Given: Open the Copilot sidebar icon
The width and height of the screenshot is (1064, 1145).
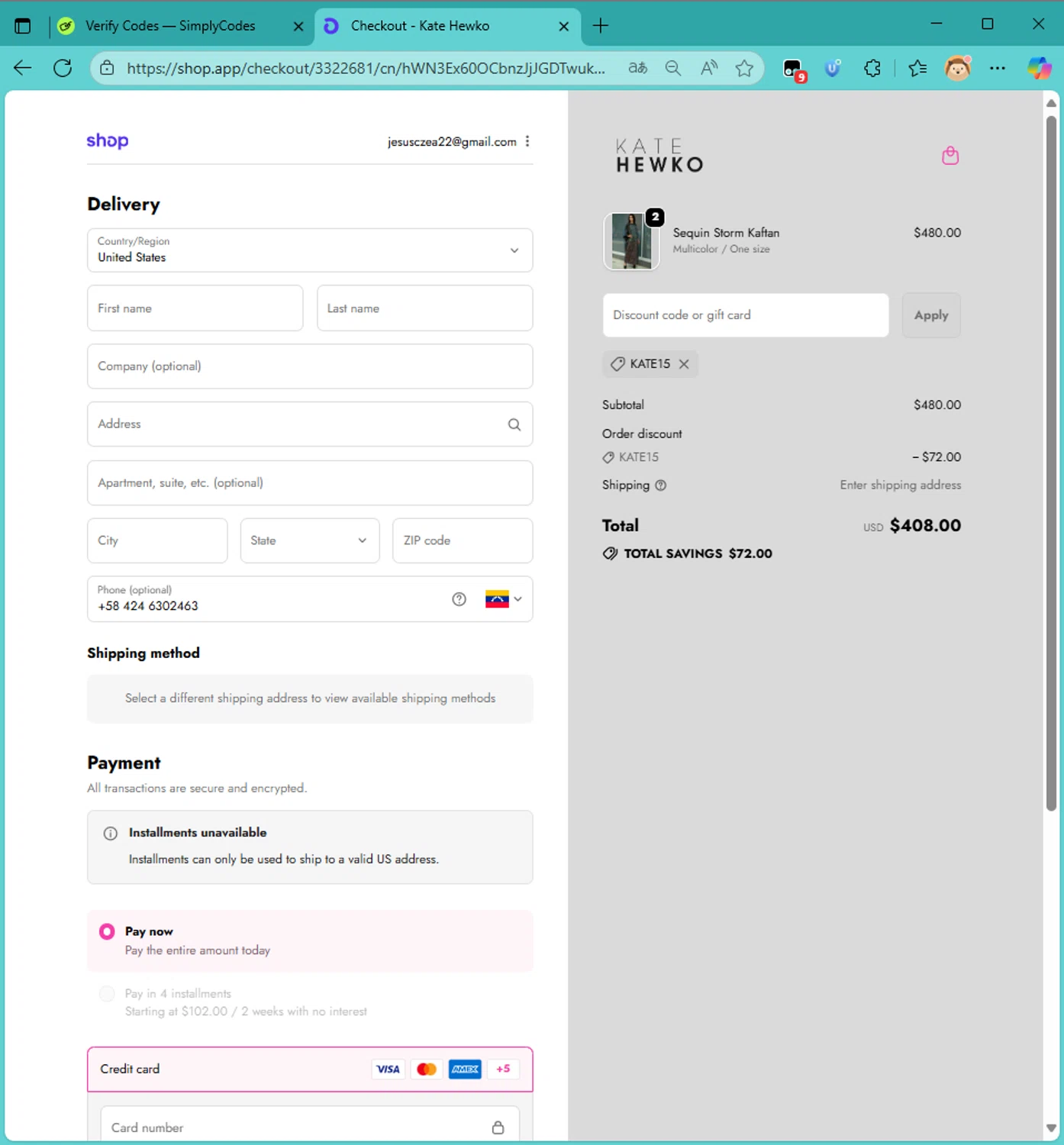Looking at the screenshot, I should [x=1039, y=68].
